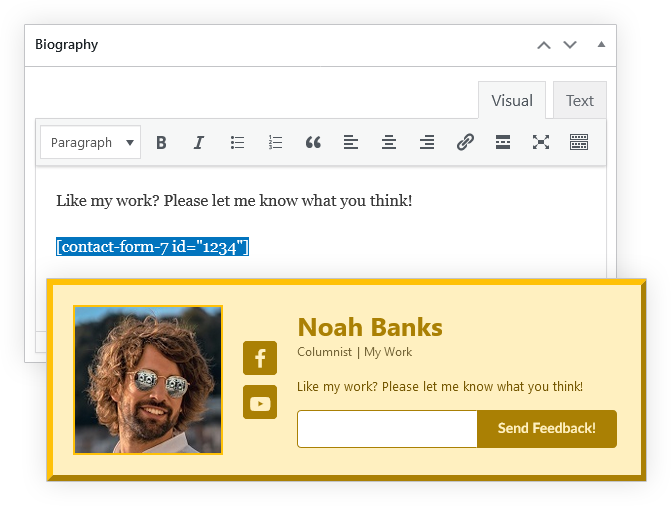This screenshot has width=671, height=506.
Task: Click the Noah Banks author name
Action: (370, 327)
